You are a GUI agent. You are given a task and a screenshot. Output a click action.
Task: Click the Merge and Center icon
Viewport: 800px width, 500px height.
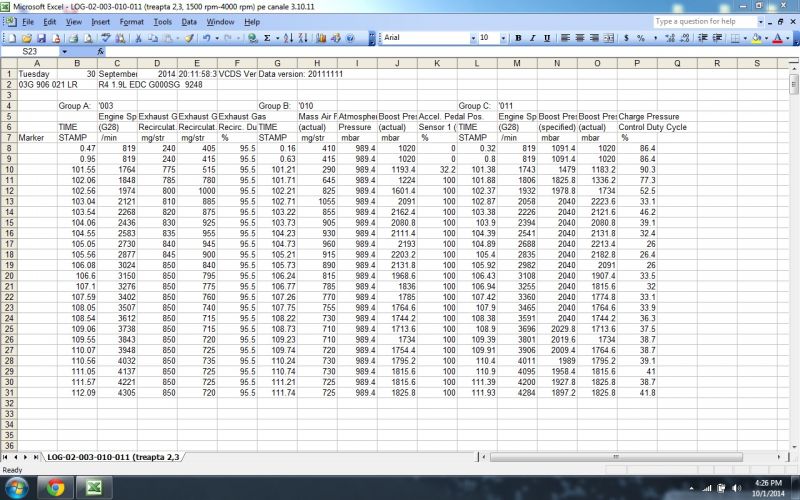point(606,38)
